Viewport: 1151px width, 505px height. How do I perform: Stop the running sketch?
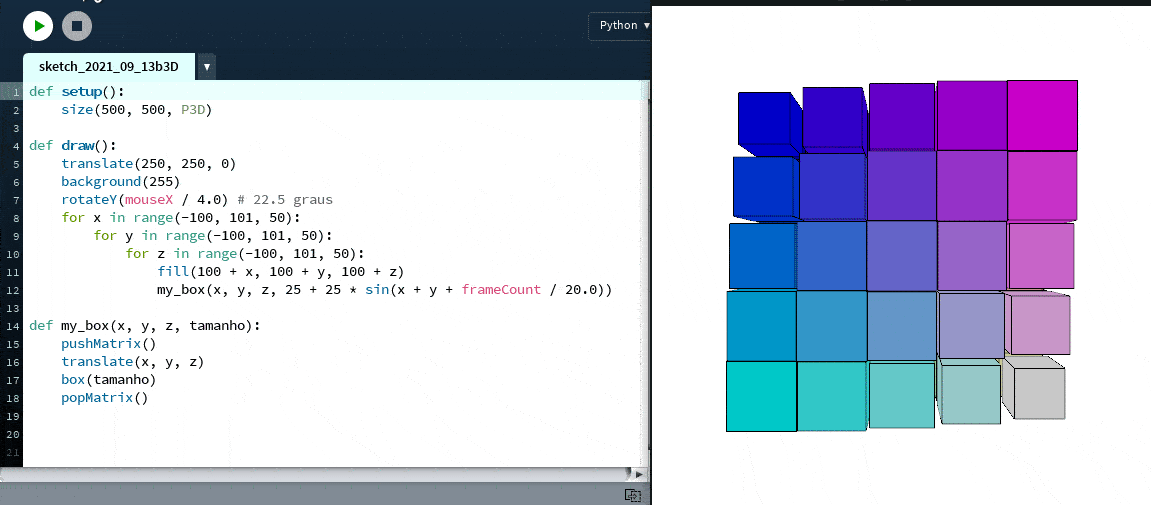[75, 26]
